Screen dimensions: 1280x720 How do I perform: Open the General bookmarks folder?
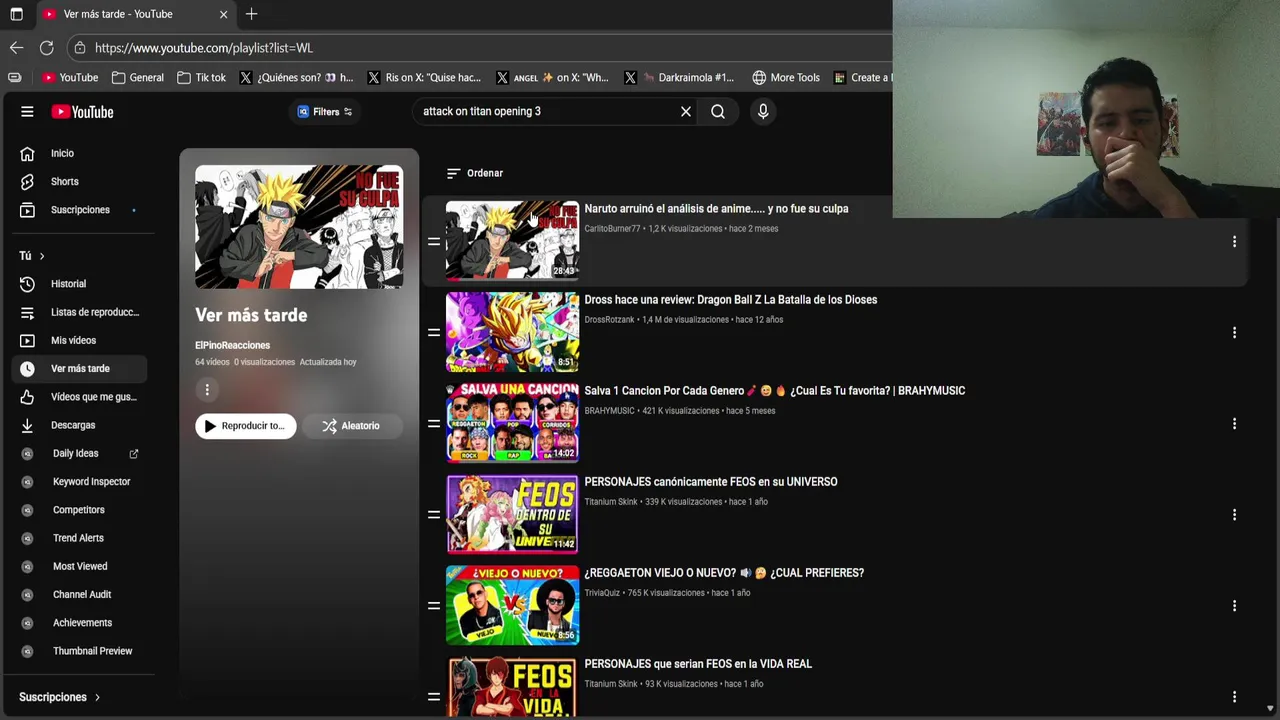click(x=138, y=77)
